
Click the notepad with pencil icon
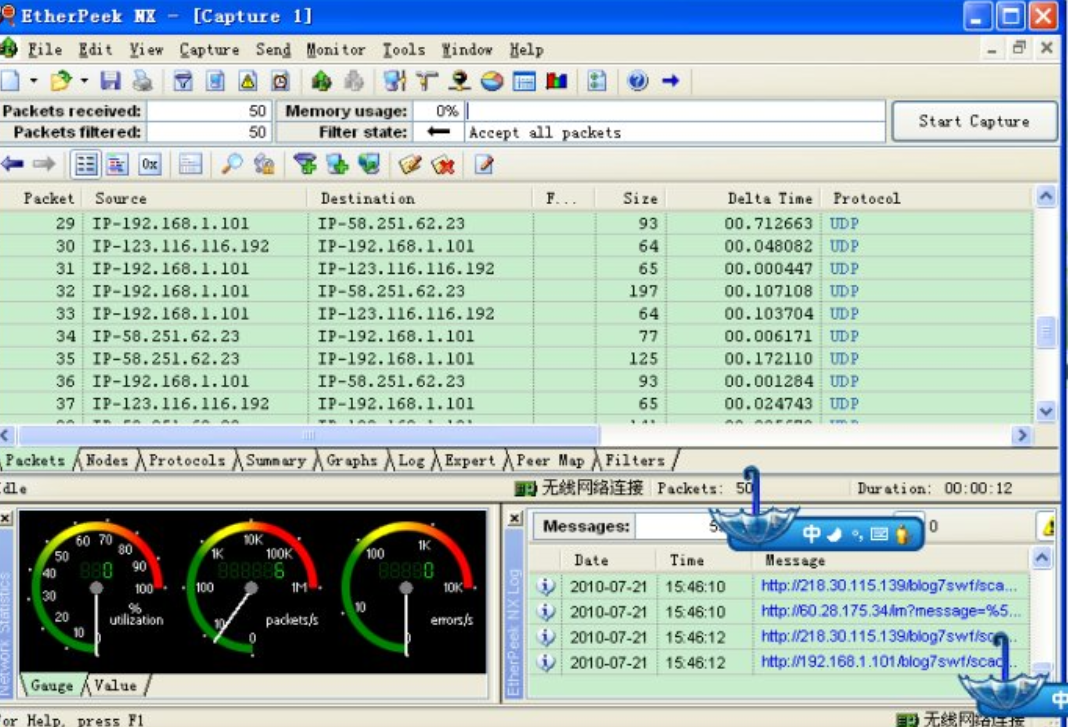[484, 164]
